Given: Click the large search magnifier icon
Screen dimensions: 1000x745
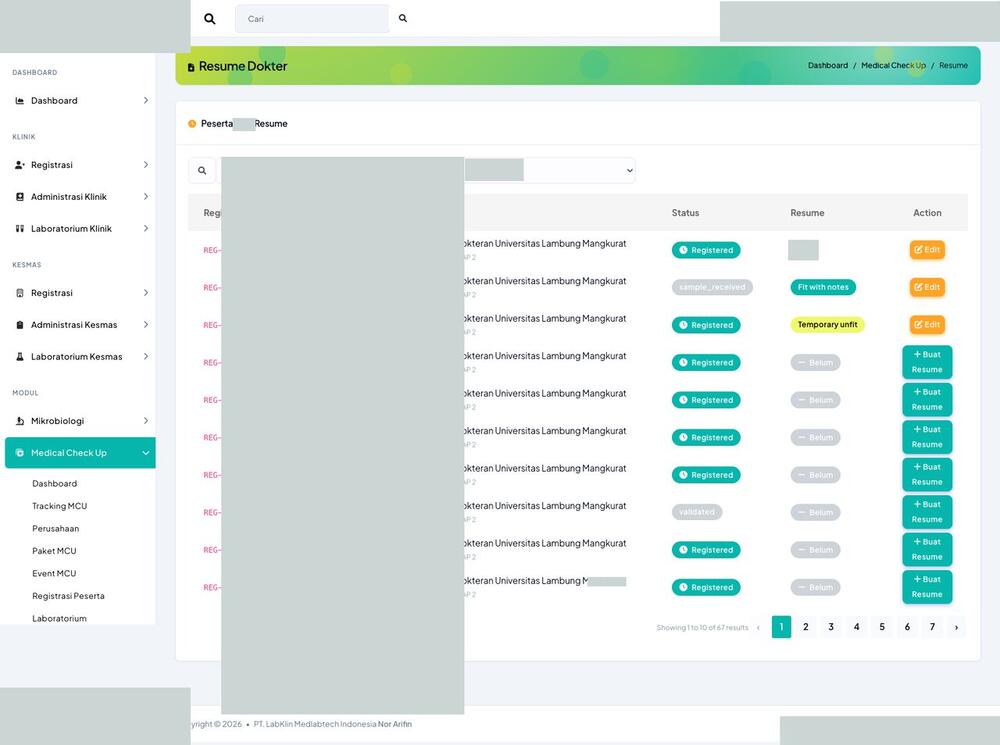Looking at the screenshot, I should click(209, 19).
